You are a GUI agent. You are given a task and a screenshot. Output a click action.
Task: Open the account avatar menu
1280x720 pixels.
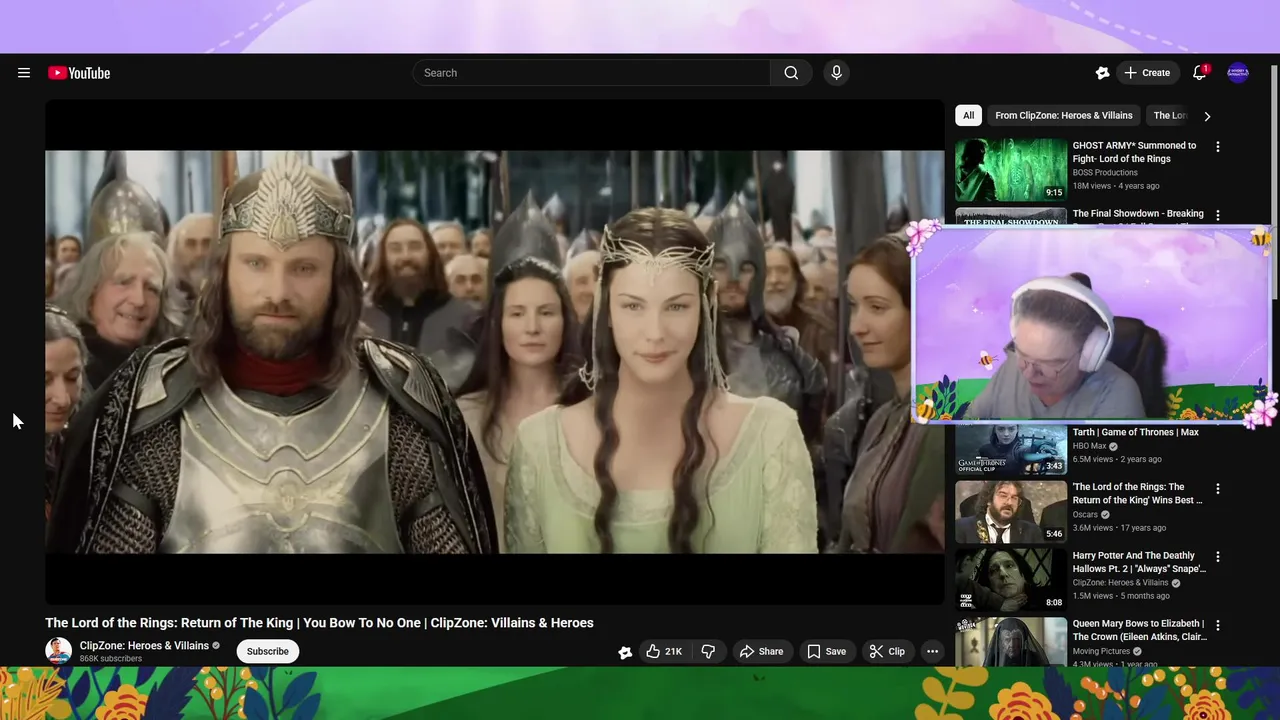1238,73
